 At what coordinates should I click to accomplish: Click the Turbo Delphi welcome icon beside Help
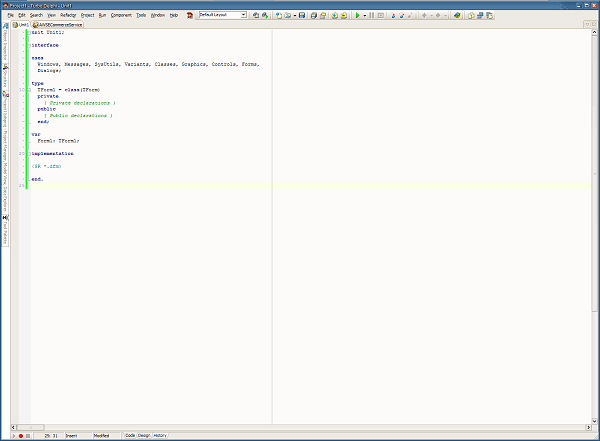[x=189, y=16]
